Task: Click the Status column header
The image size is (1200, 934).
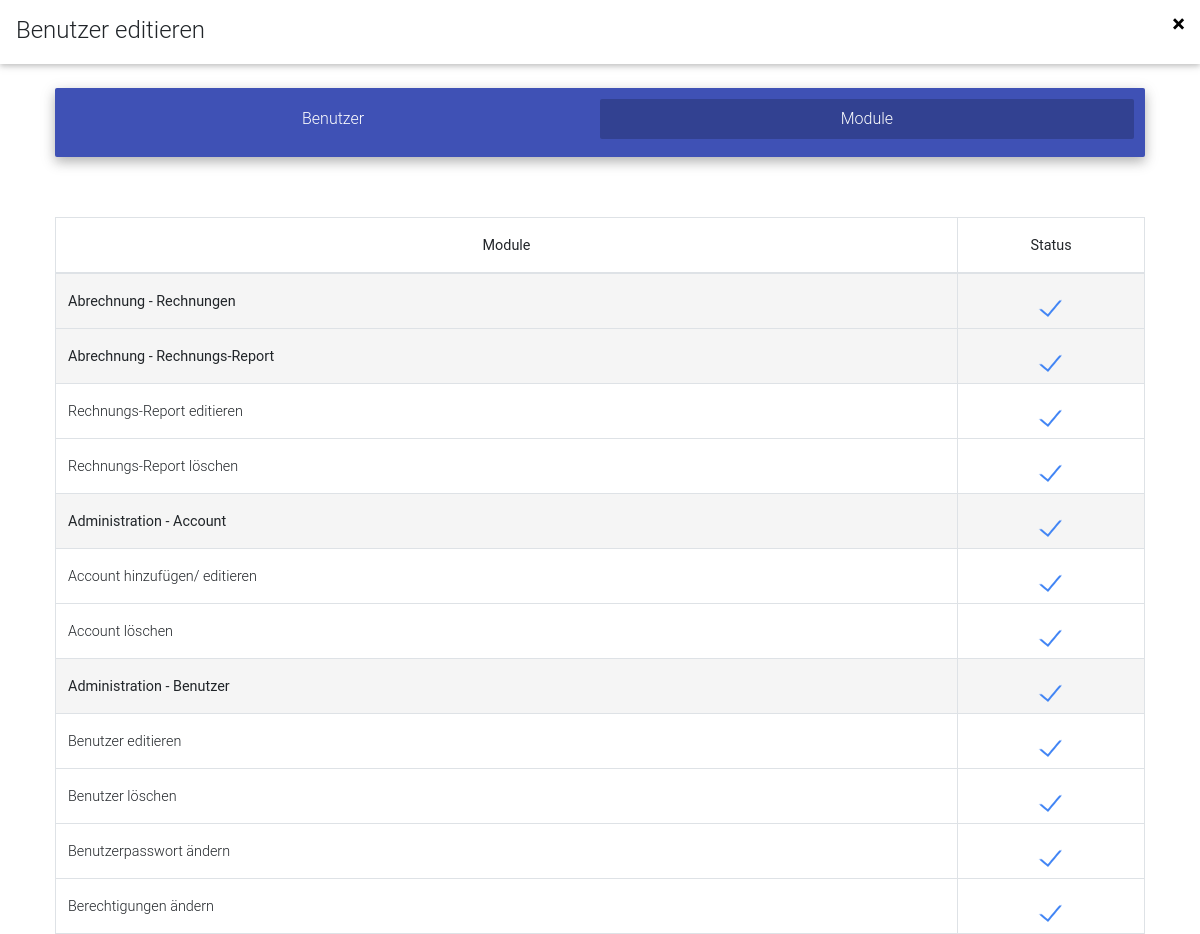Action: click(1050, 245)
